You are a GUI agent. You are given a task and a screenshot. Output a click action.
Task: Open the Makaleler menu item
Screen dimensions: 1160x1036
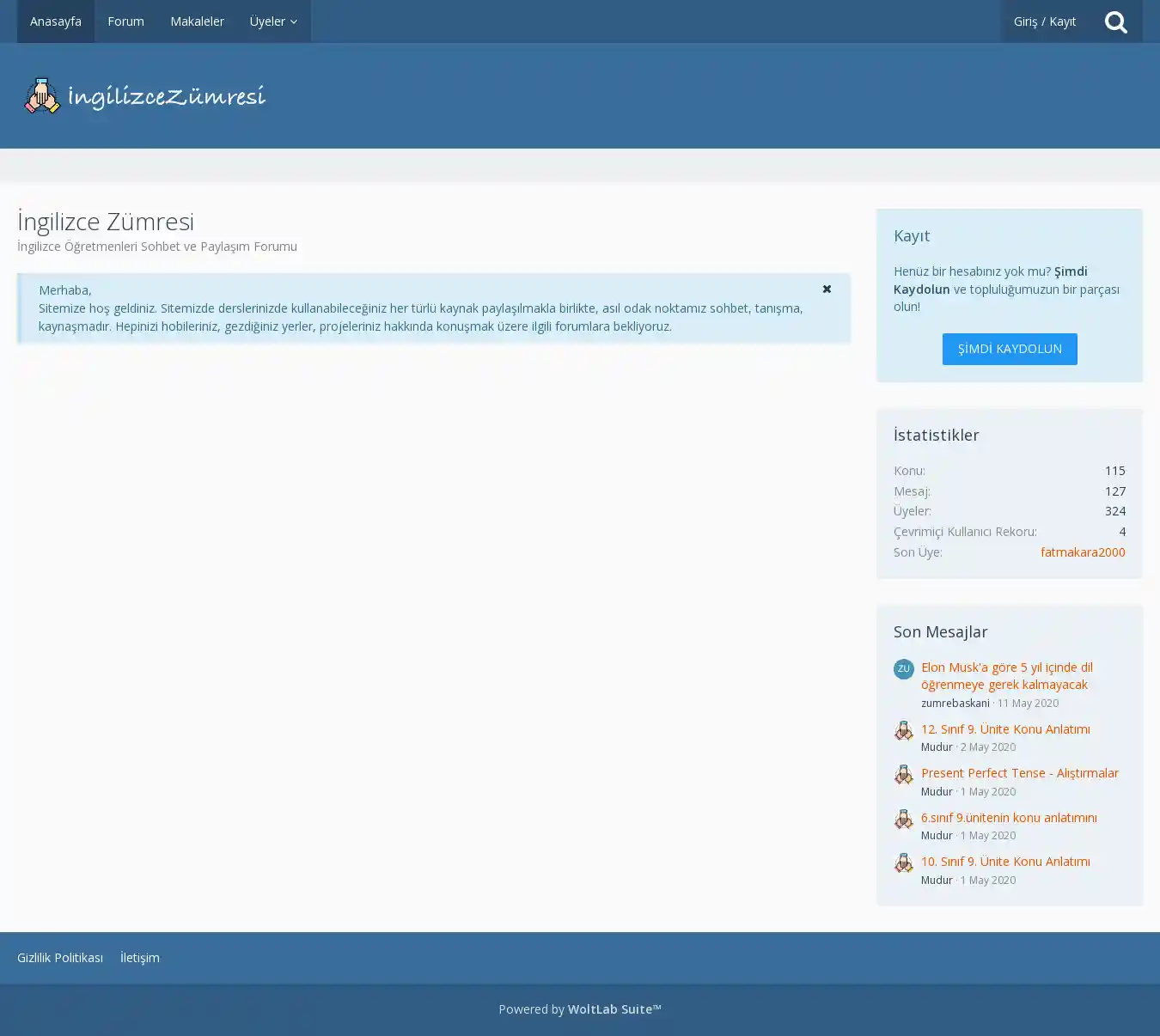point(197,21)
